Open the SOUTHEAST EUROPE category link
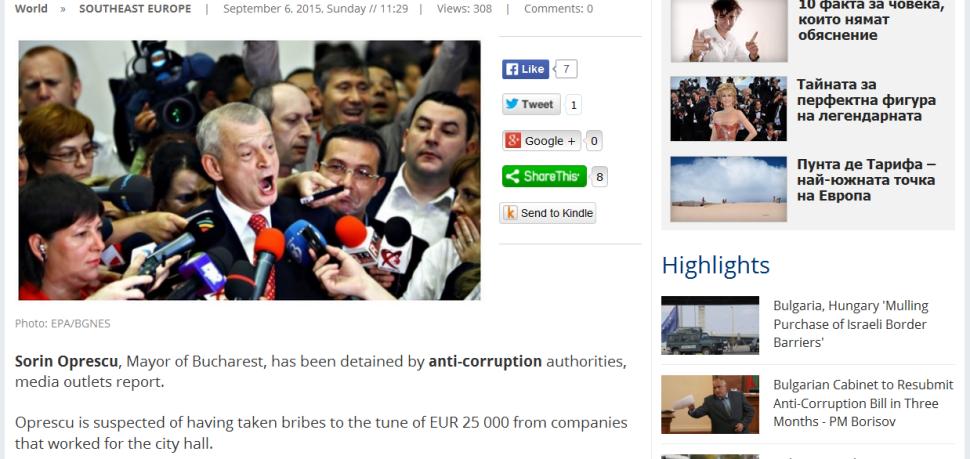970x459 pixels. click(x=135, y=9)
